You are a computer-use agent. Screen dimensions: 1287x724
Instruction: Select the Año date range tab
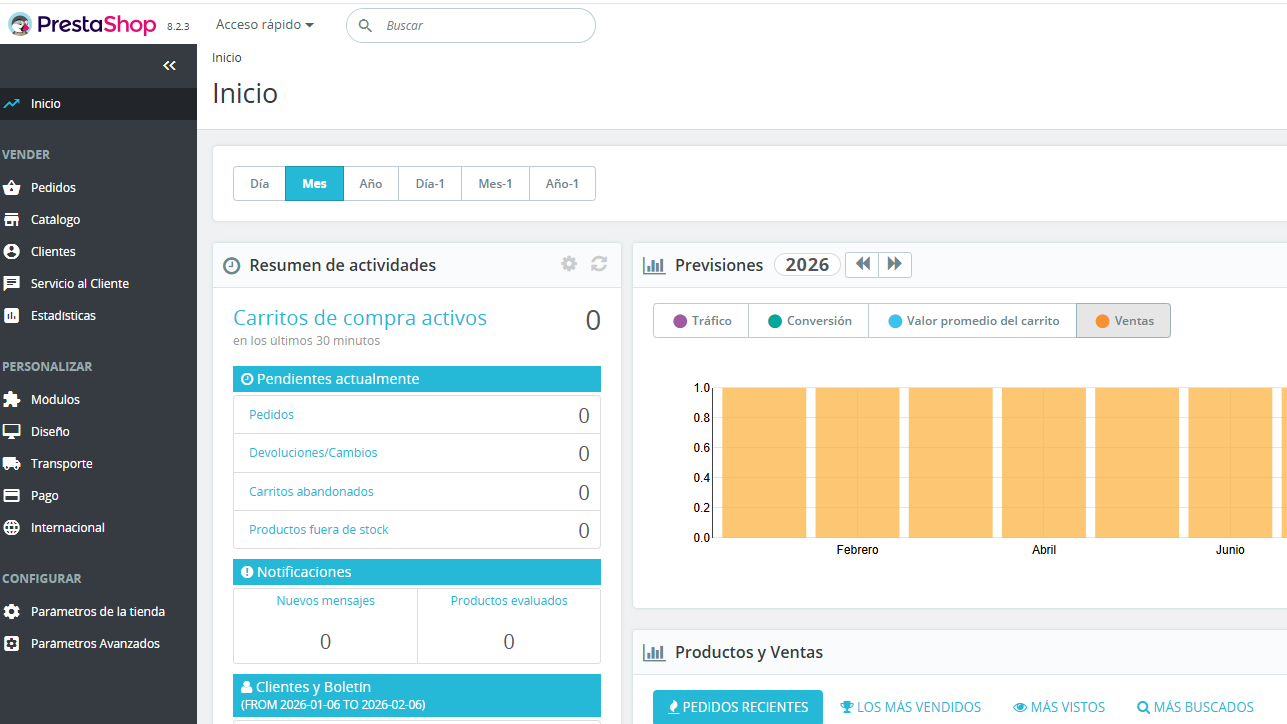(371, 184)
